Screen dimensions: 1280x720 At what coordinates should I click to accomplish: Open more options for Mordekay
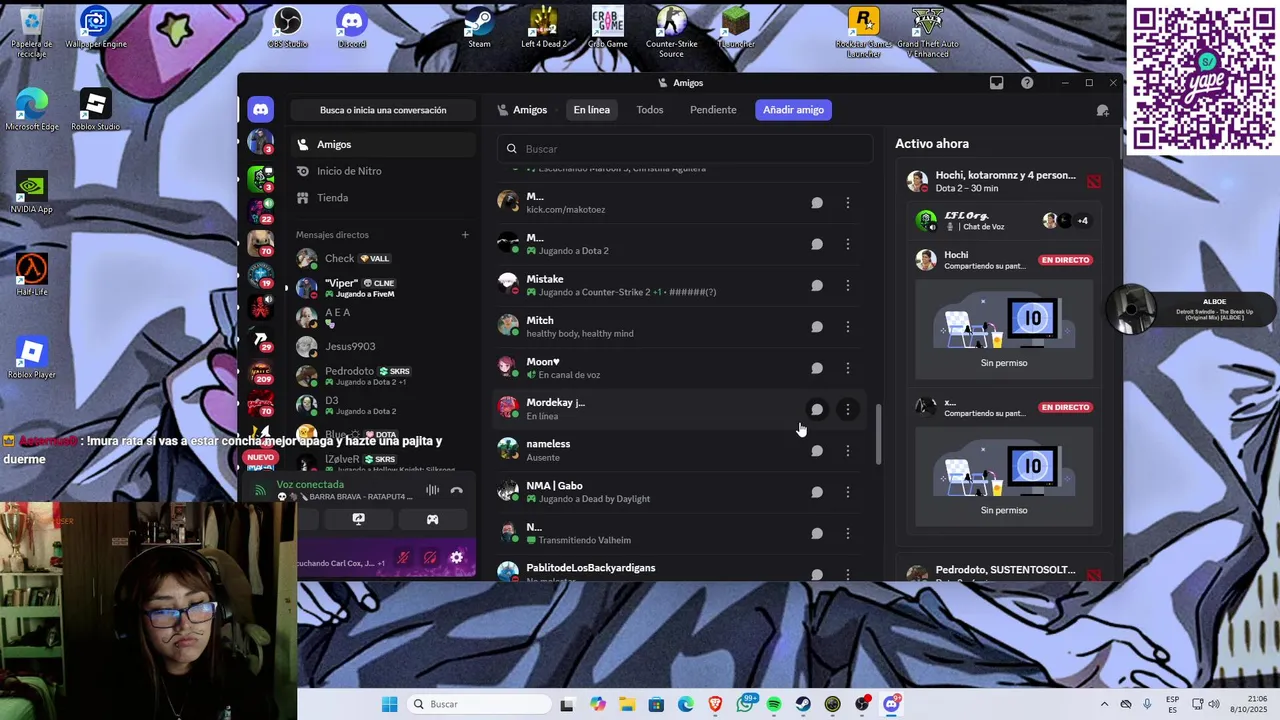pyautogui.click(x=848, y=409)
